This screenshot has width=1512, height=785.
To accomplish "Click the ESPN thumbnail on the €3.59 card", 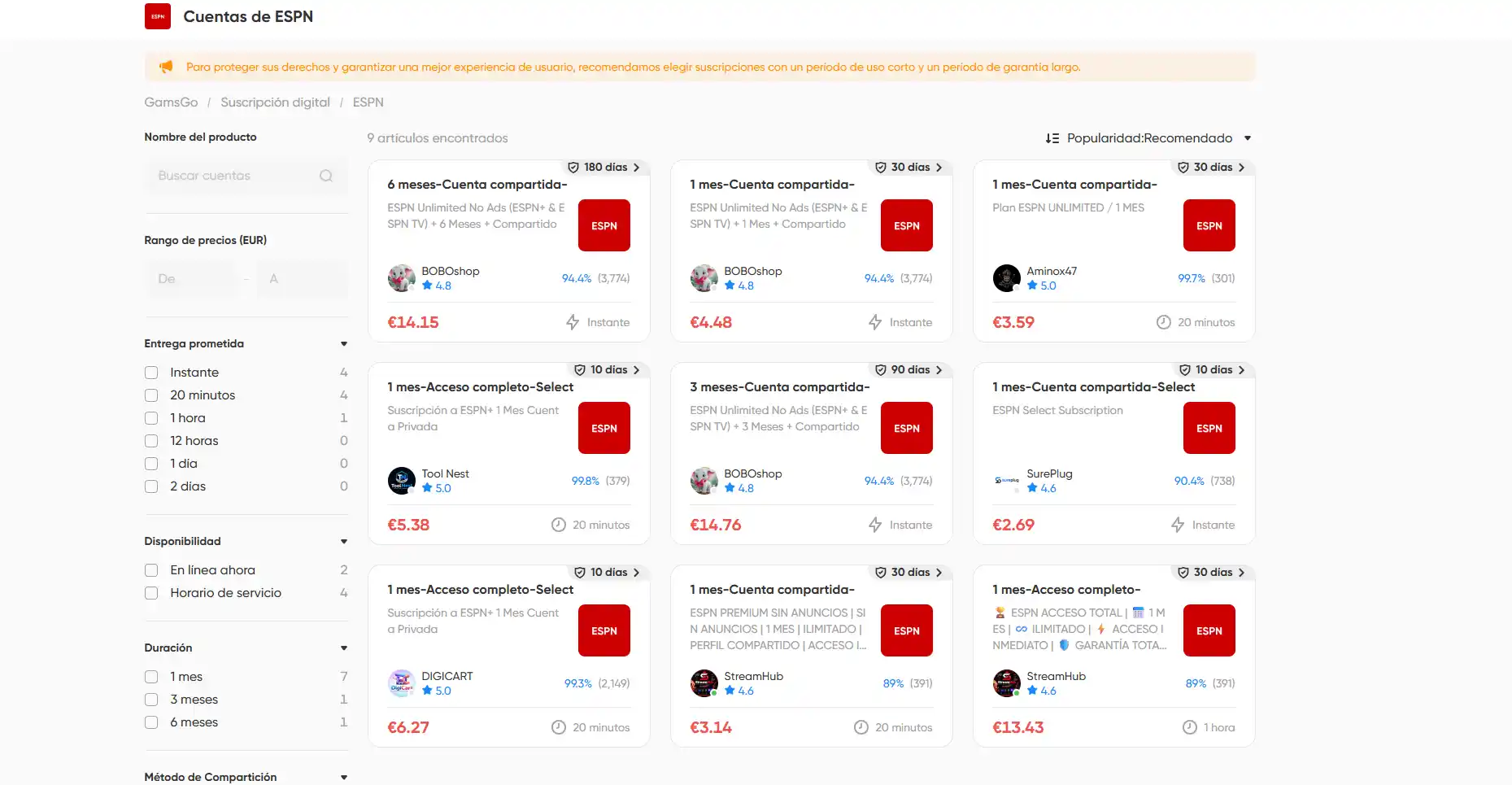I will (x=1209, y=225).
